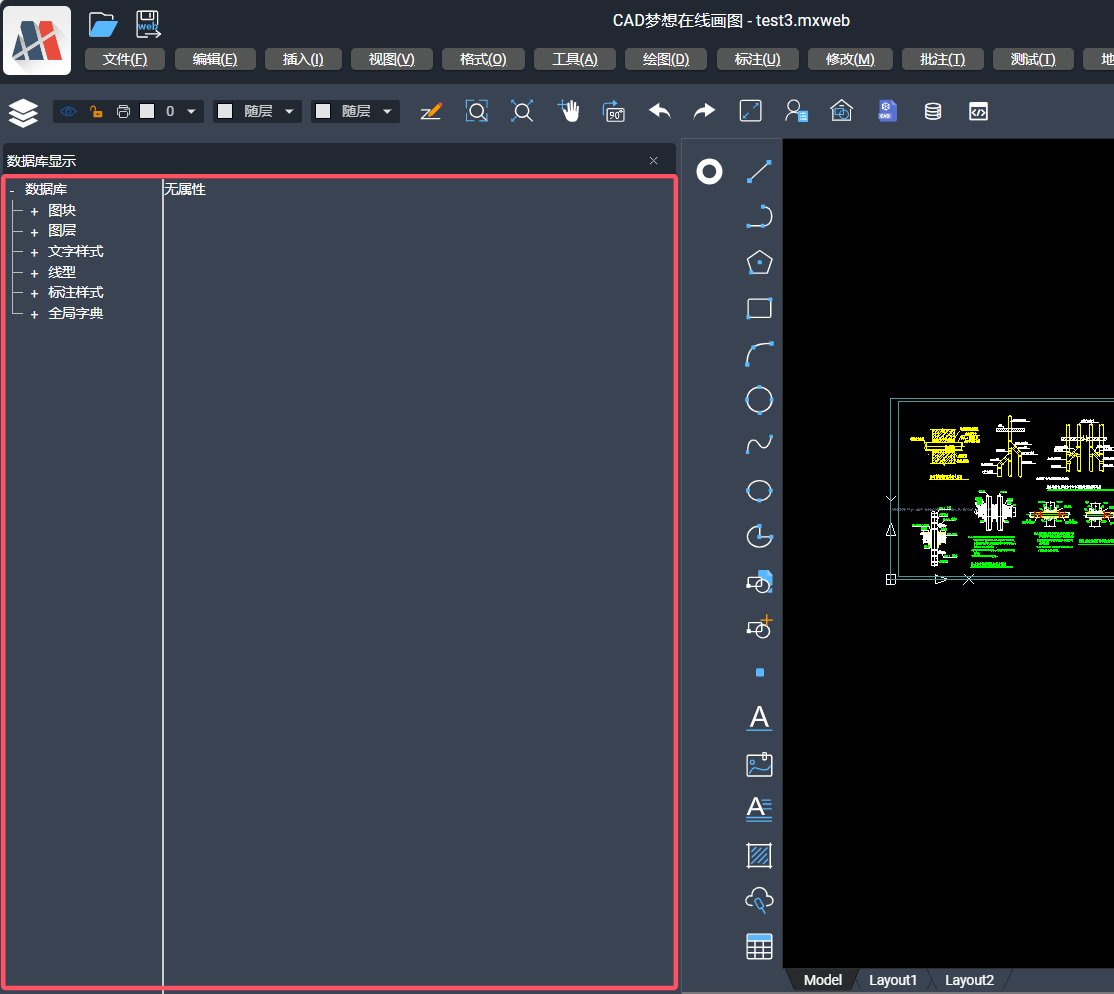
Task: Select the revision cloud tool
Action: click(x=759, y=901)
